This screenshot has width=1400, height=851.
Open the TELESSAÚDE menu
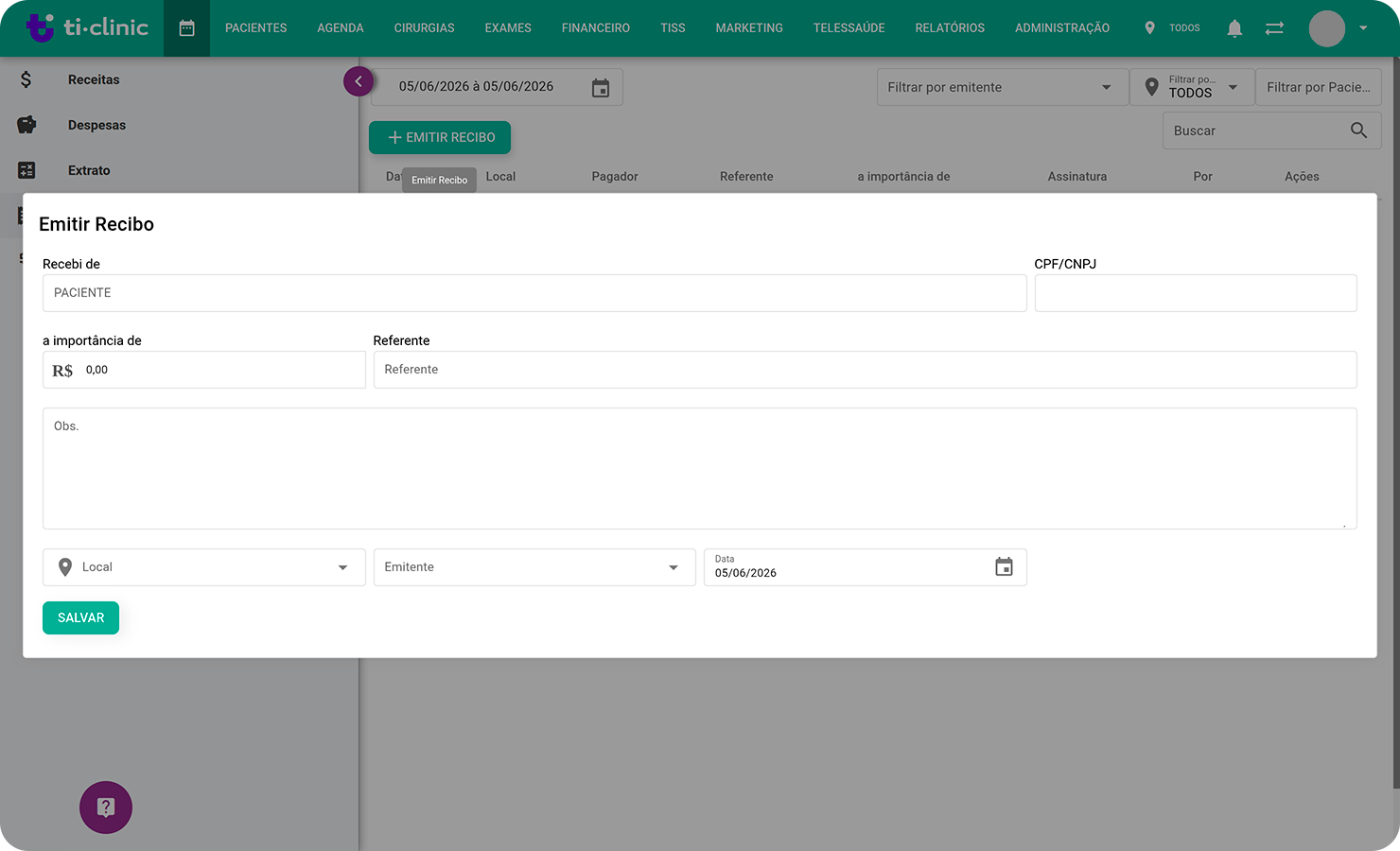pos(849,28)
